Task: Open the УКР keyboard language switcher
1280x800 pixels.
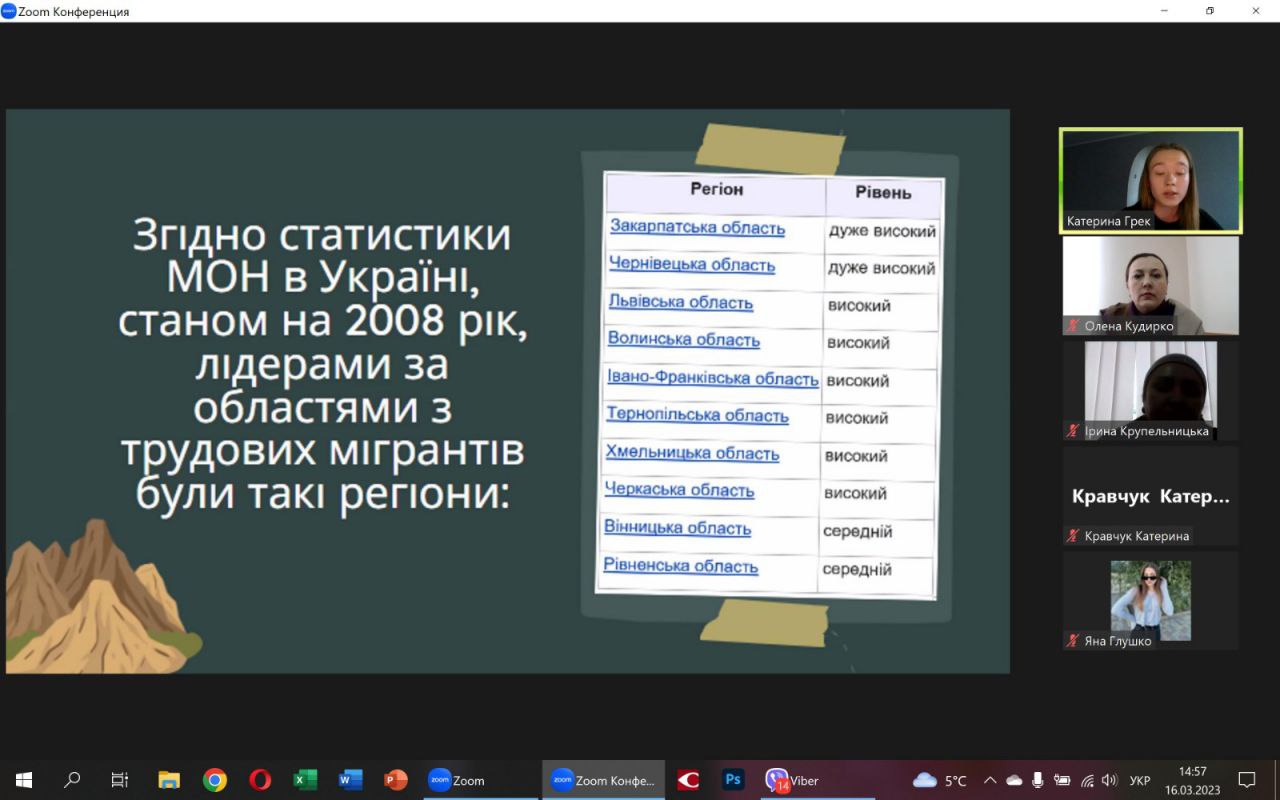Action: [x=1139, y=780]
